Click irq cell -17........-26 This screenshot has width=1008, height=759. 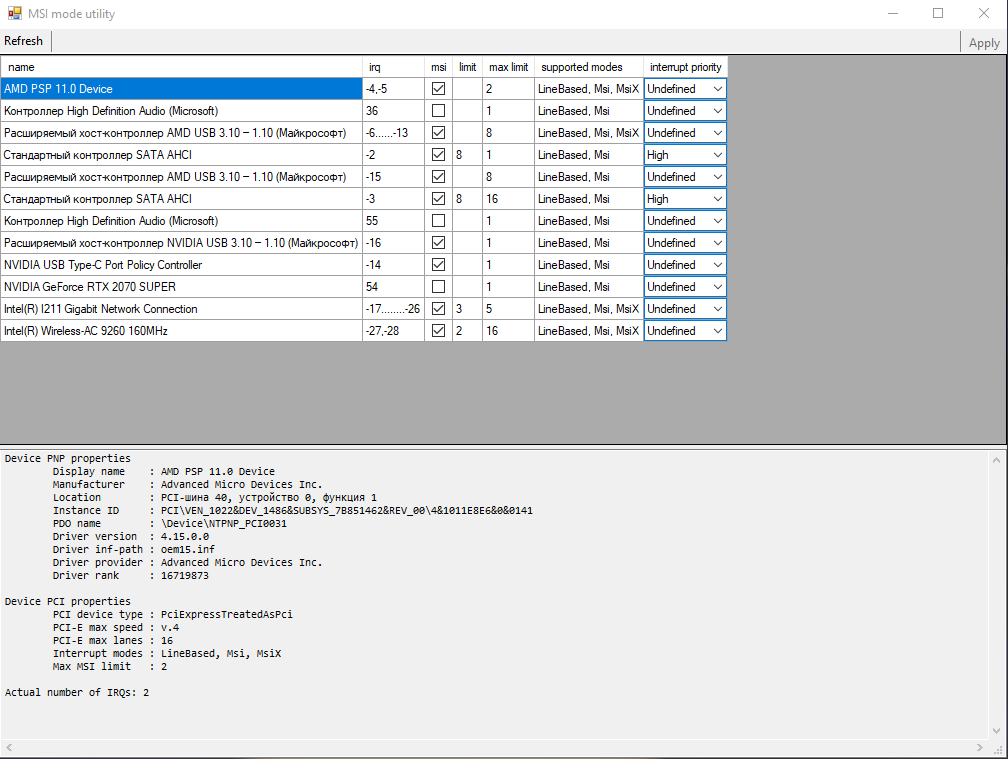(393, 308)
